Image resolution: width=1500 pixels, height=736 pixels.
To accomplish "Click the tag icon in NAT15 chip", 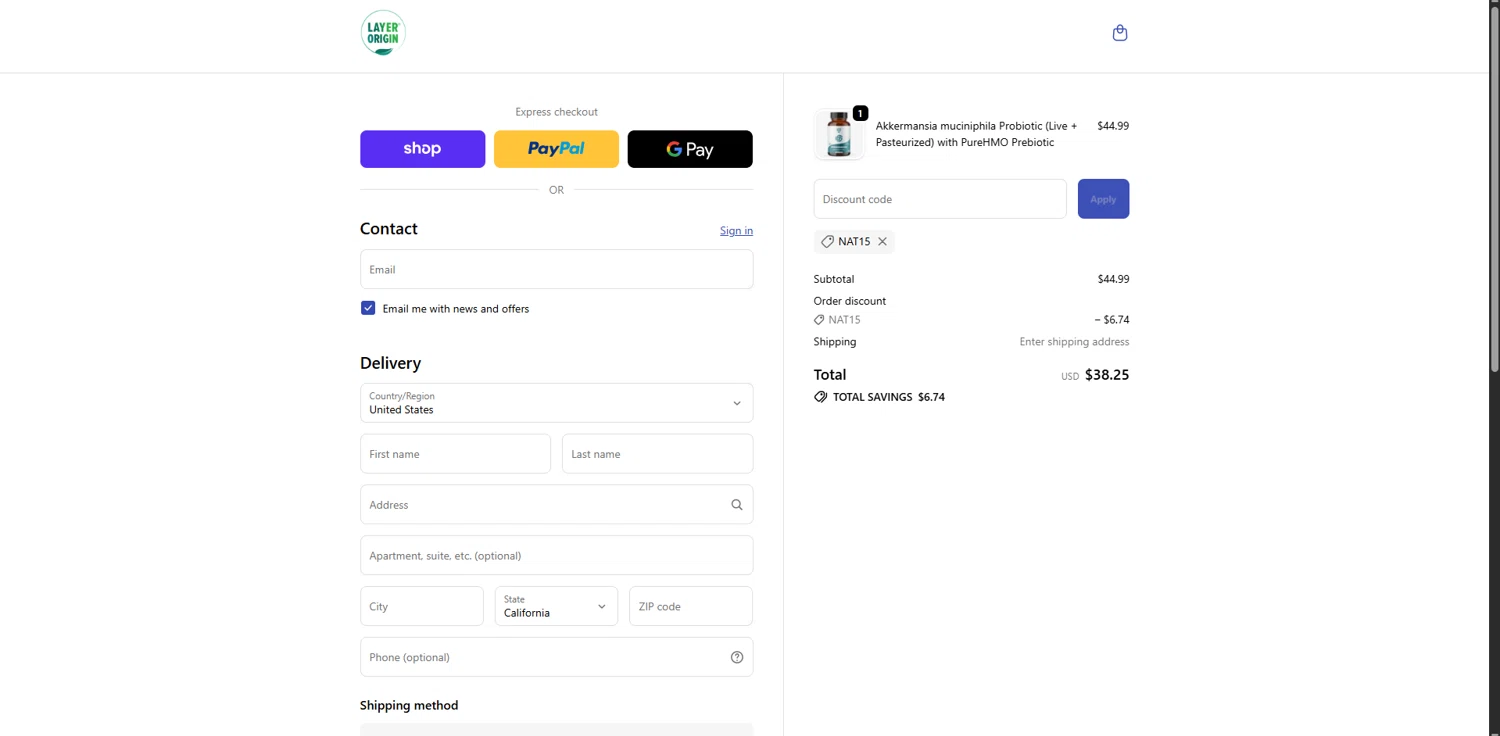I will pyautogui.click(x=827, y=242).
